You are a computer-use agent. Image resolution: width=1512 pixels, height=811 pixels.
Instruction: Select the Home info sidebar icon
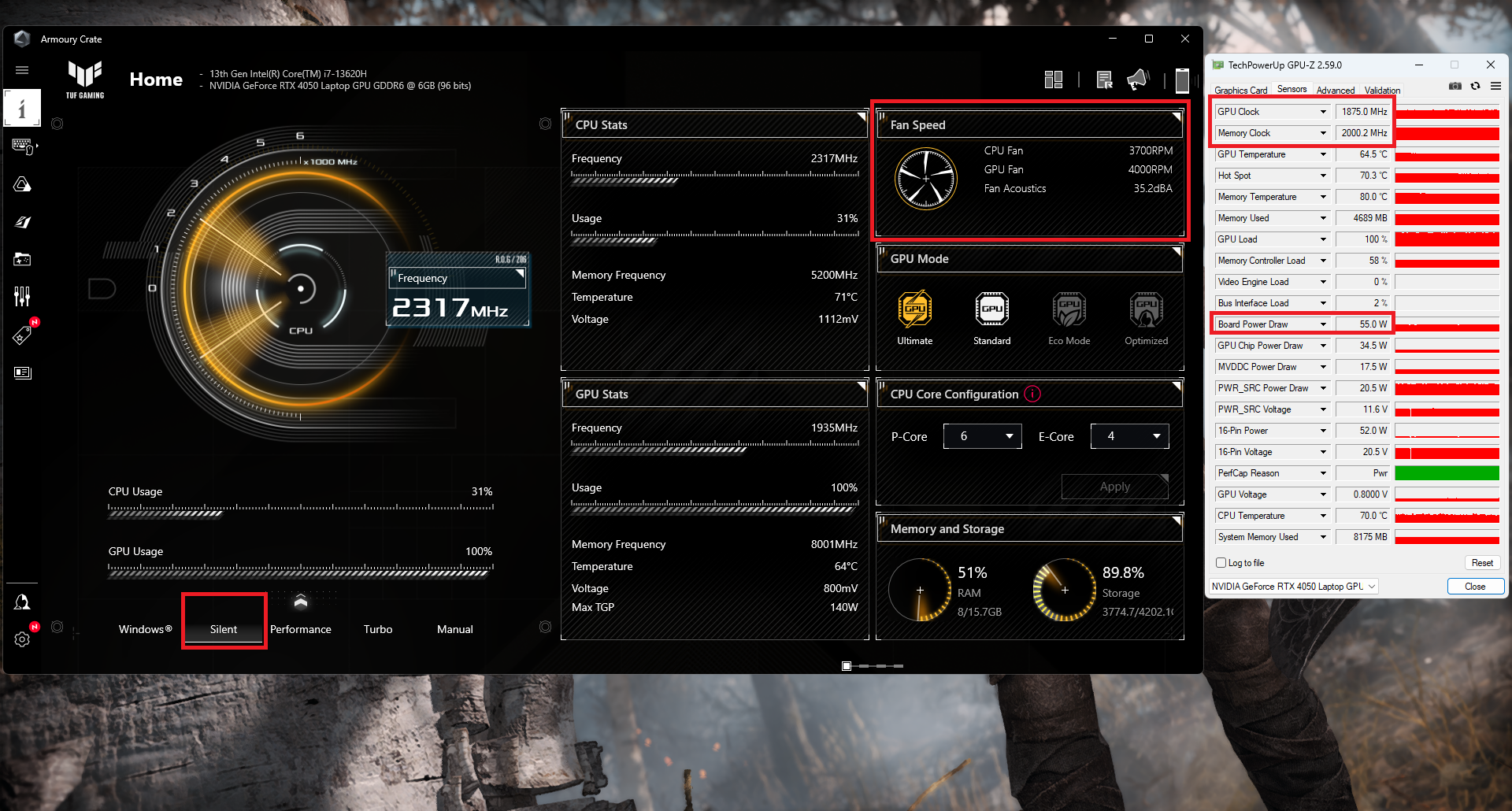(22, 109)
